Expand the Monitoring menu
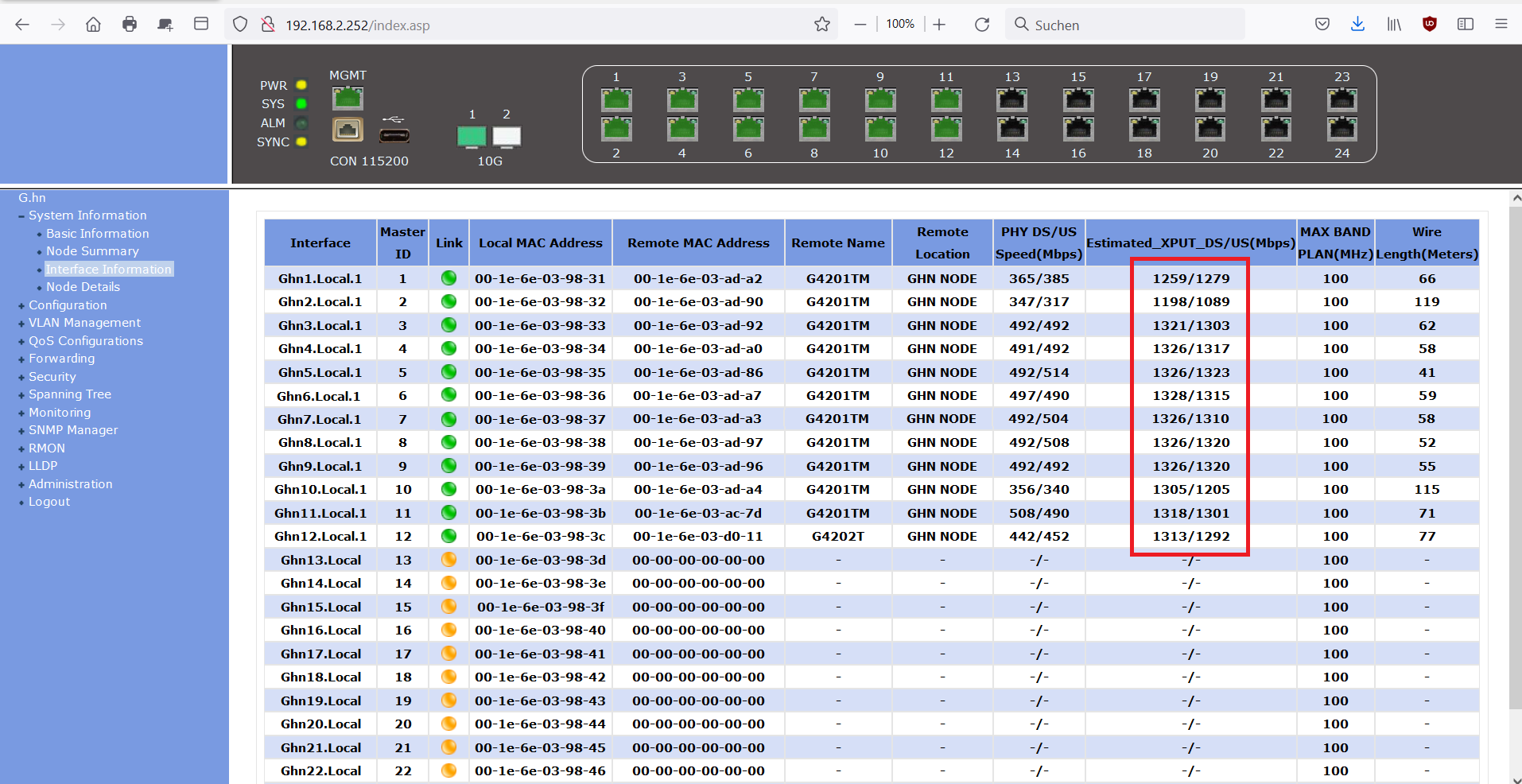This screenshot has width=1522, height=784. tap(21, 413)
